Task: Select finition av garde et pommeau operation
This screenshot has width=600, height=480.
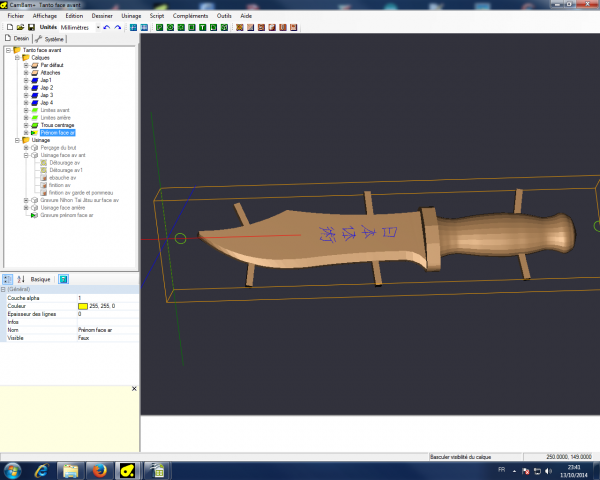Action: (81, 193)
